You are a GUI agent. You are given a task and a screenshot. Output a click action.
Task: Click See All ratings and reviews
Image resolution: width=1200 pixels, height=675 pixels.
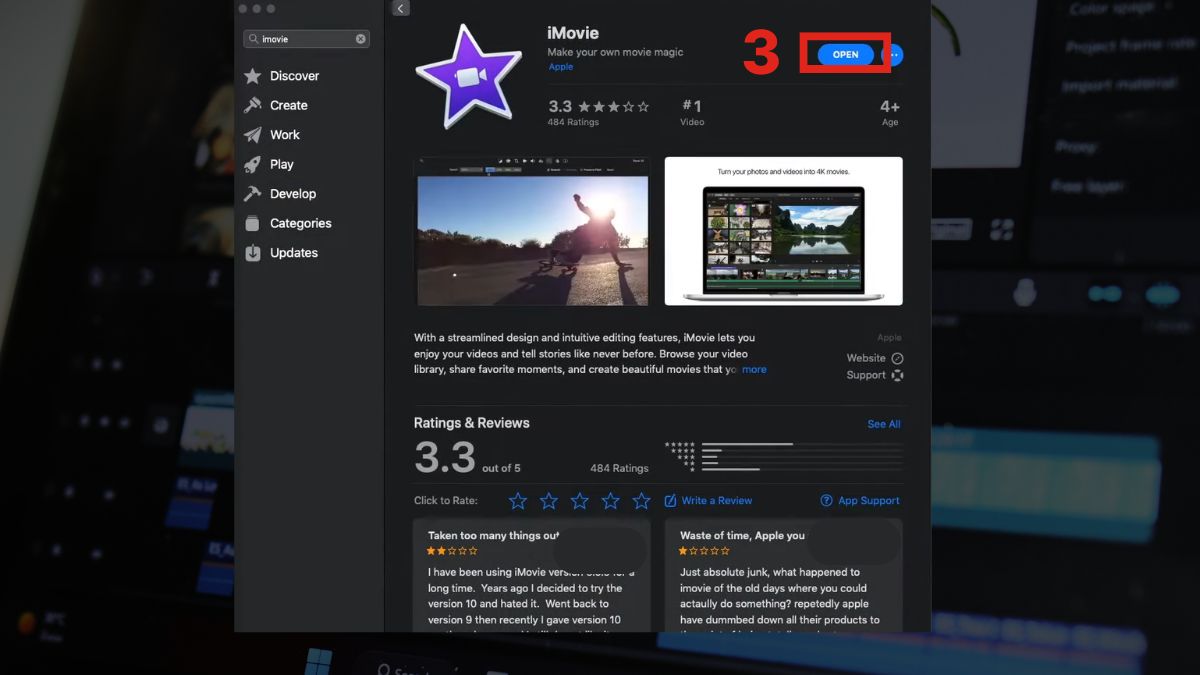[884, 424]
